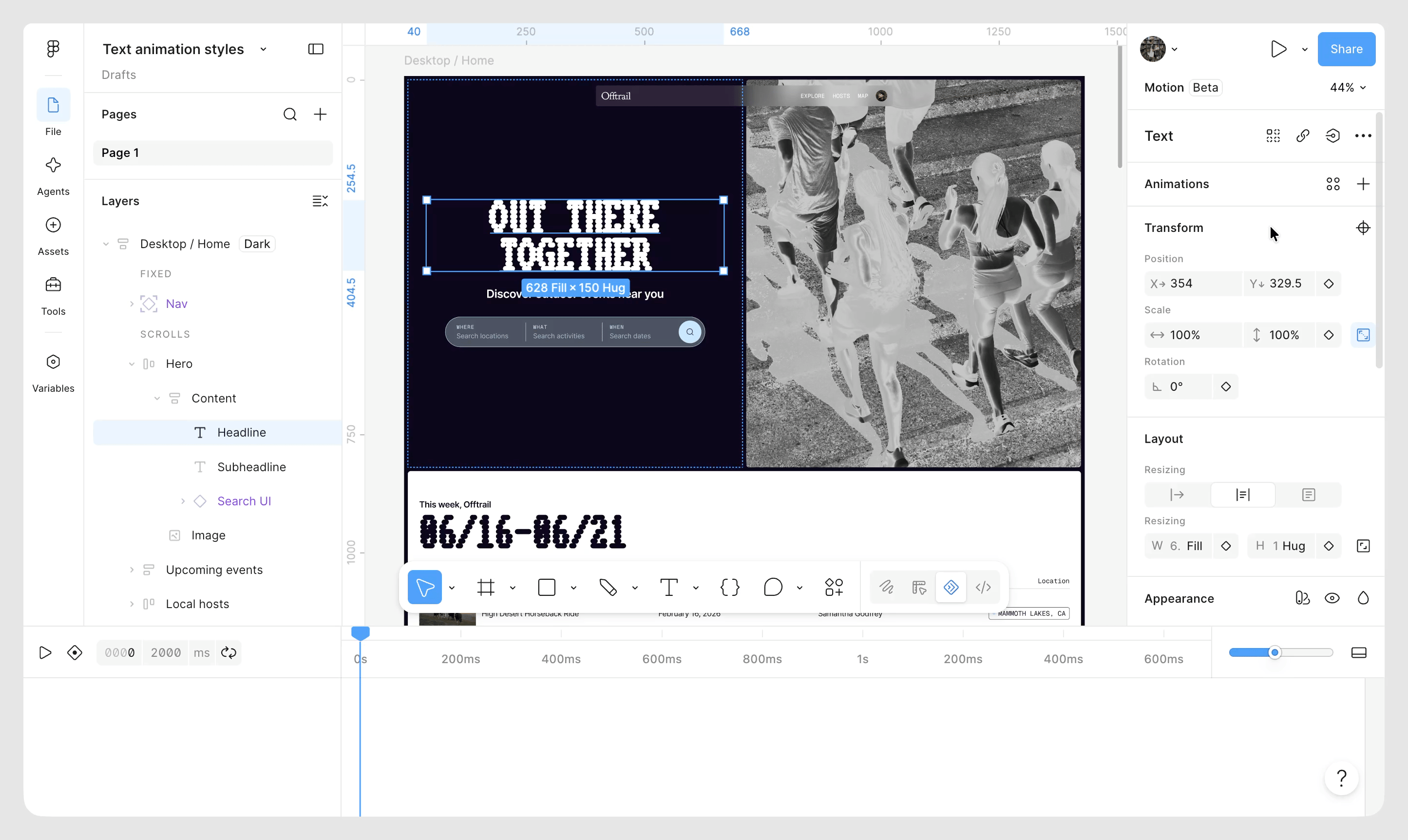1408x840 pixels.
Task: Toggle timeline loop playback
Action: point(228,652)
